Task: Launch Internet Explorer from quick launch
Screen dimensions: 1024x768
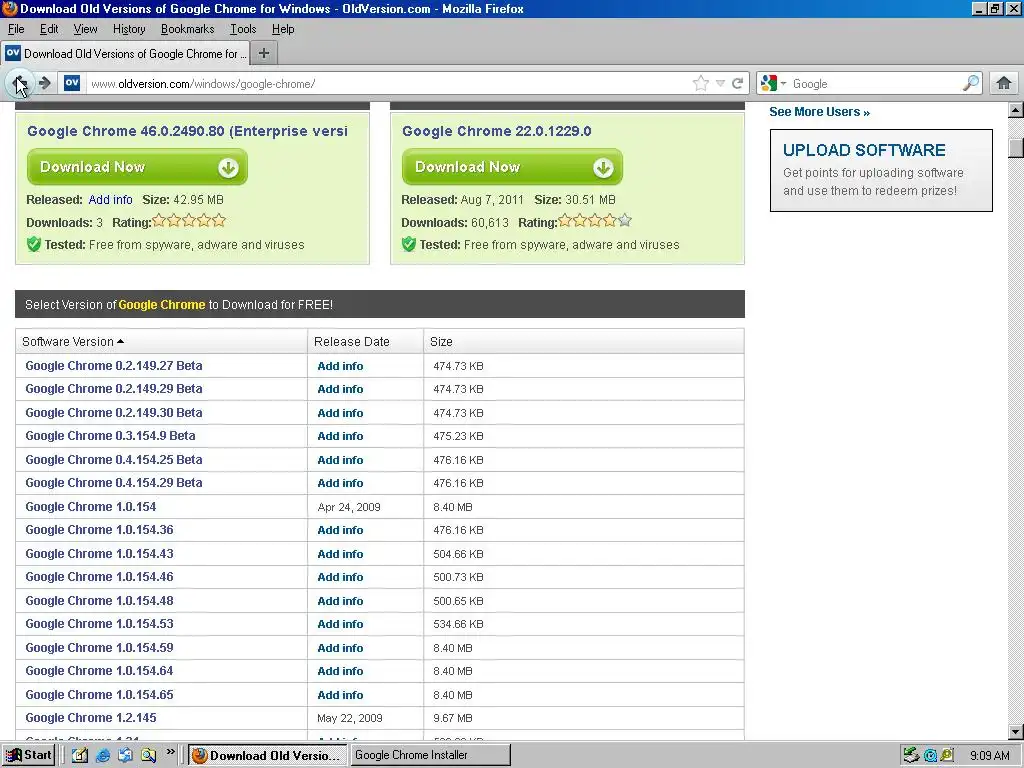Action: point(103,756)
